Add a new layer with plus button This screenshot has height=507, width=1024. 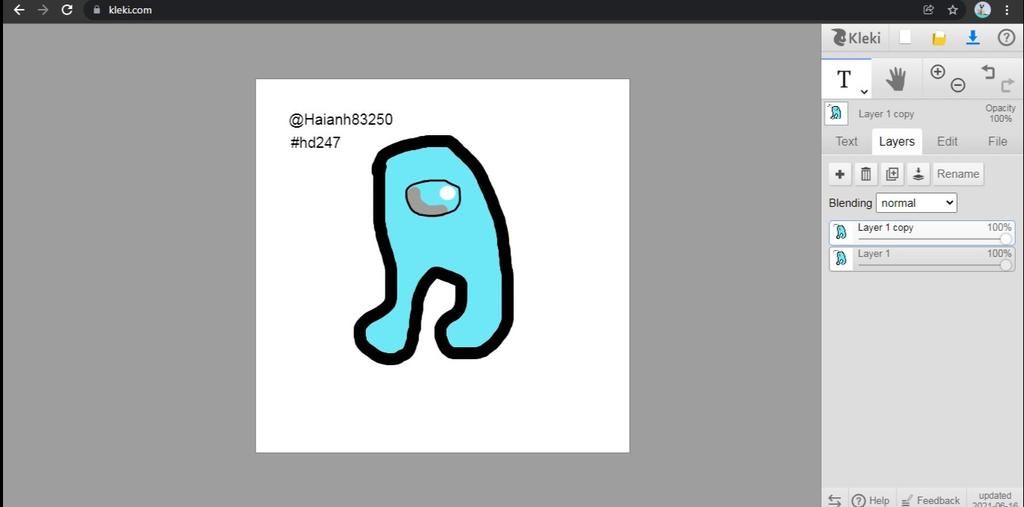click(x=840, y=174)
